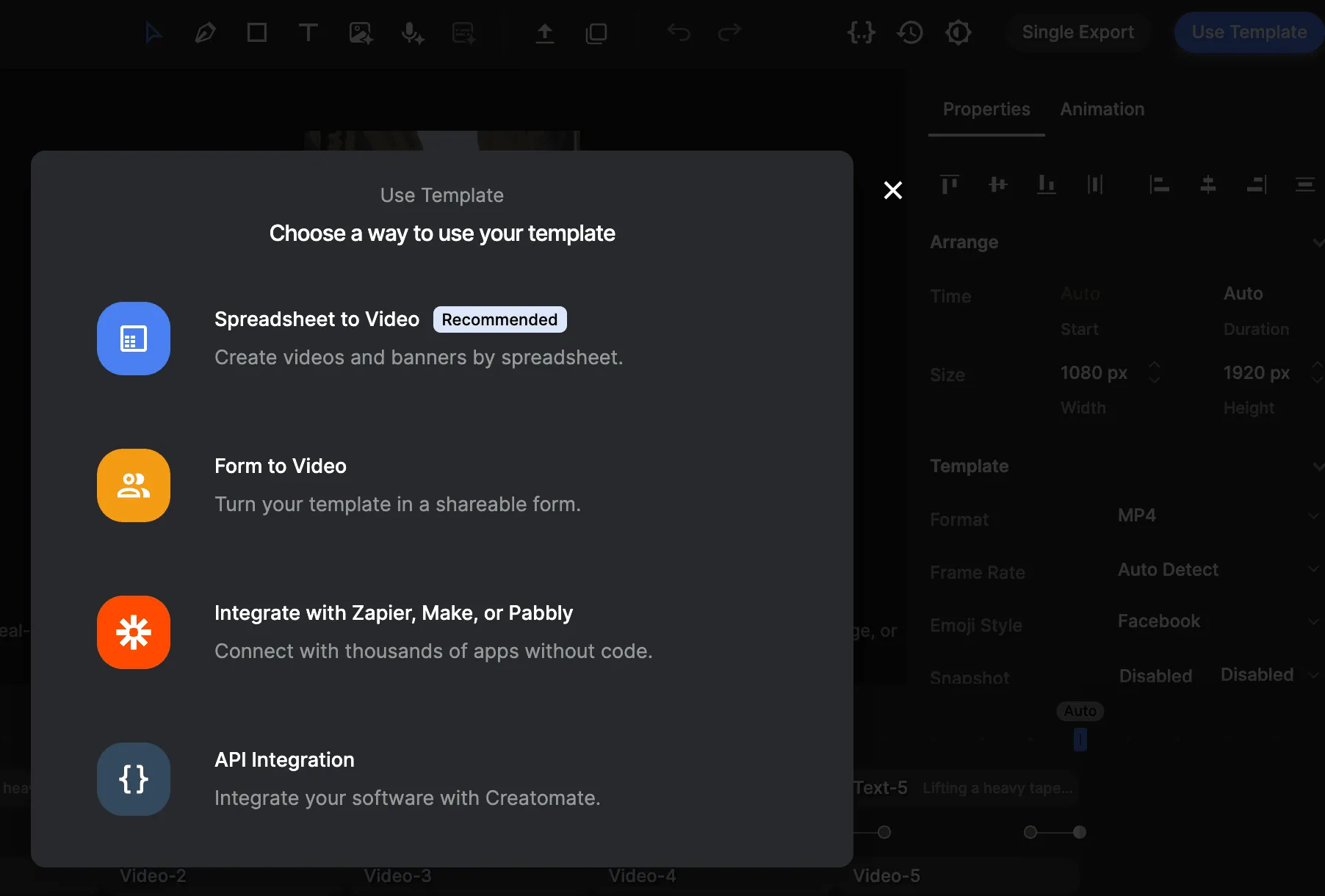Open the AI voiceover tool
This screenshot has width=1325, height=896.
click(x=413, y=32)
